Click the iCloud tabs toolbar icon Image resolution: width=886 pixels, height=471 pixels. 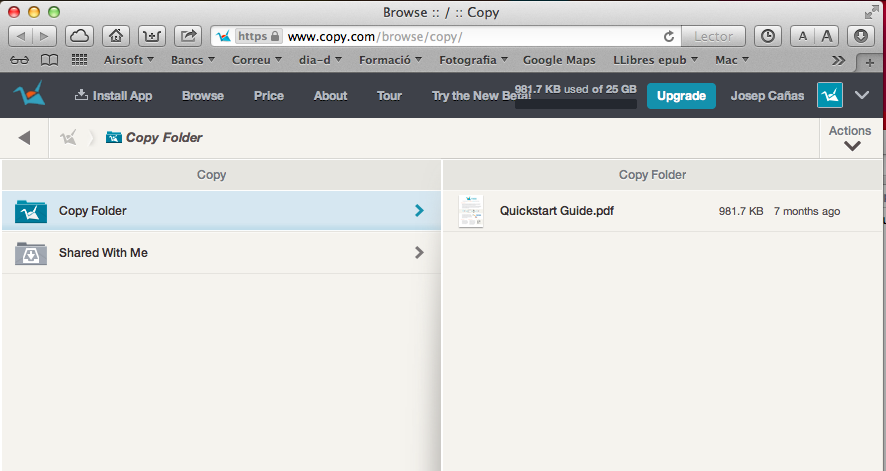[x=79, y=36]
